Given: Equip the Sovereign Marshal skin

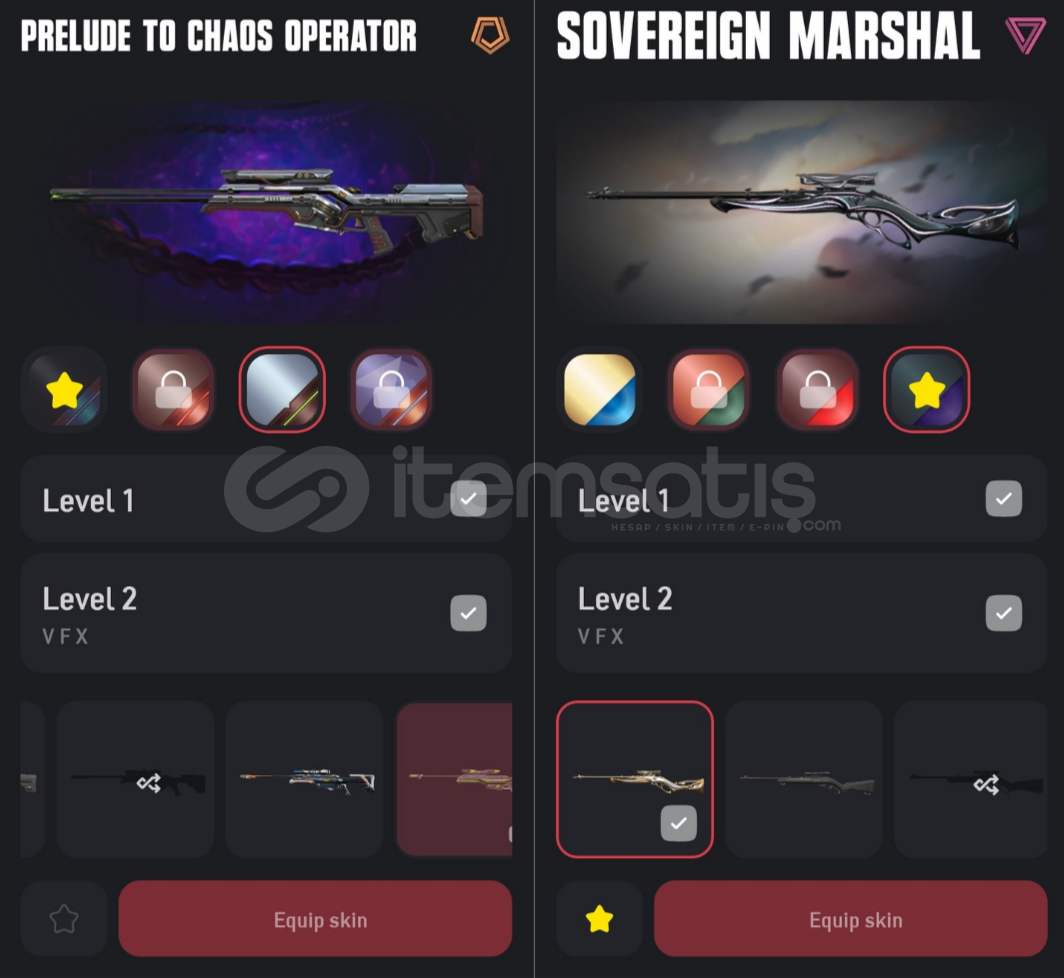Looking at the screenshot, I should [851, 919].
